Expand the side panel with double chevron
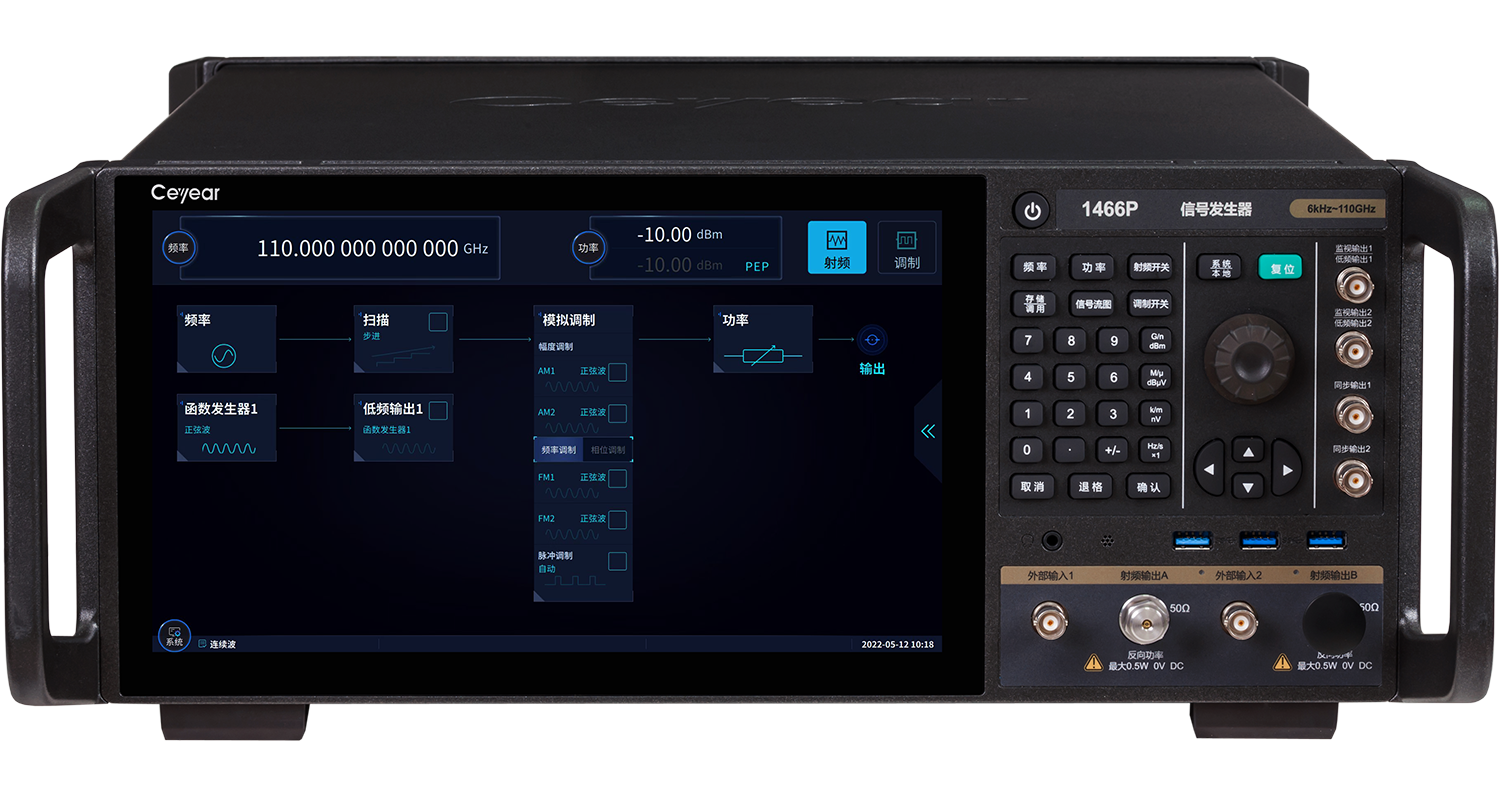Viewport: 1500px width, 797px height. click(x=928, y=431)
